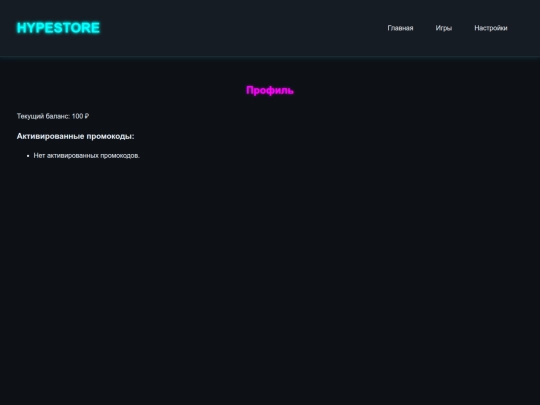Go to the Игры page
The height and width of the screenshot is (405, 540).
pos(444,28)
